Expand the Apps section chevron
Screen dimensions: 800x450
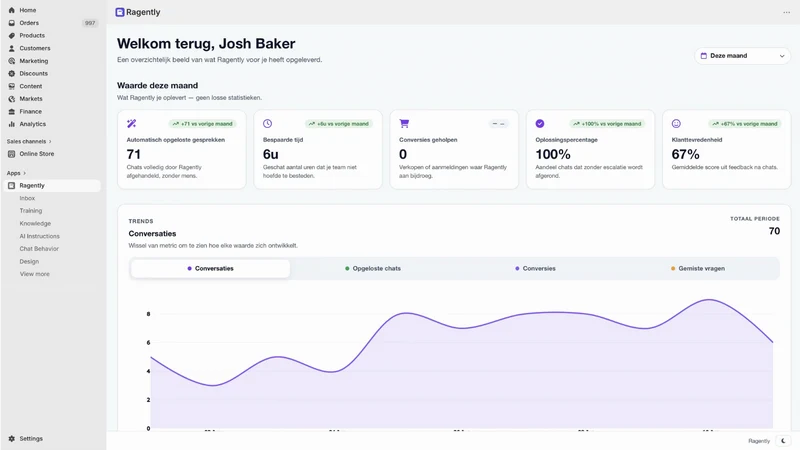[24, 173]
